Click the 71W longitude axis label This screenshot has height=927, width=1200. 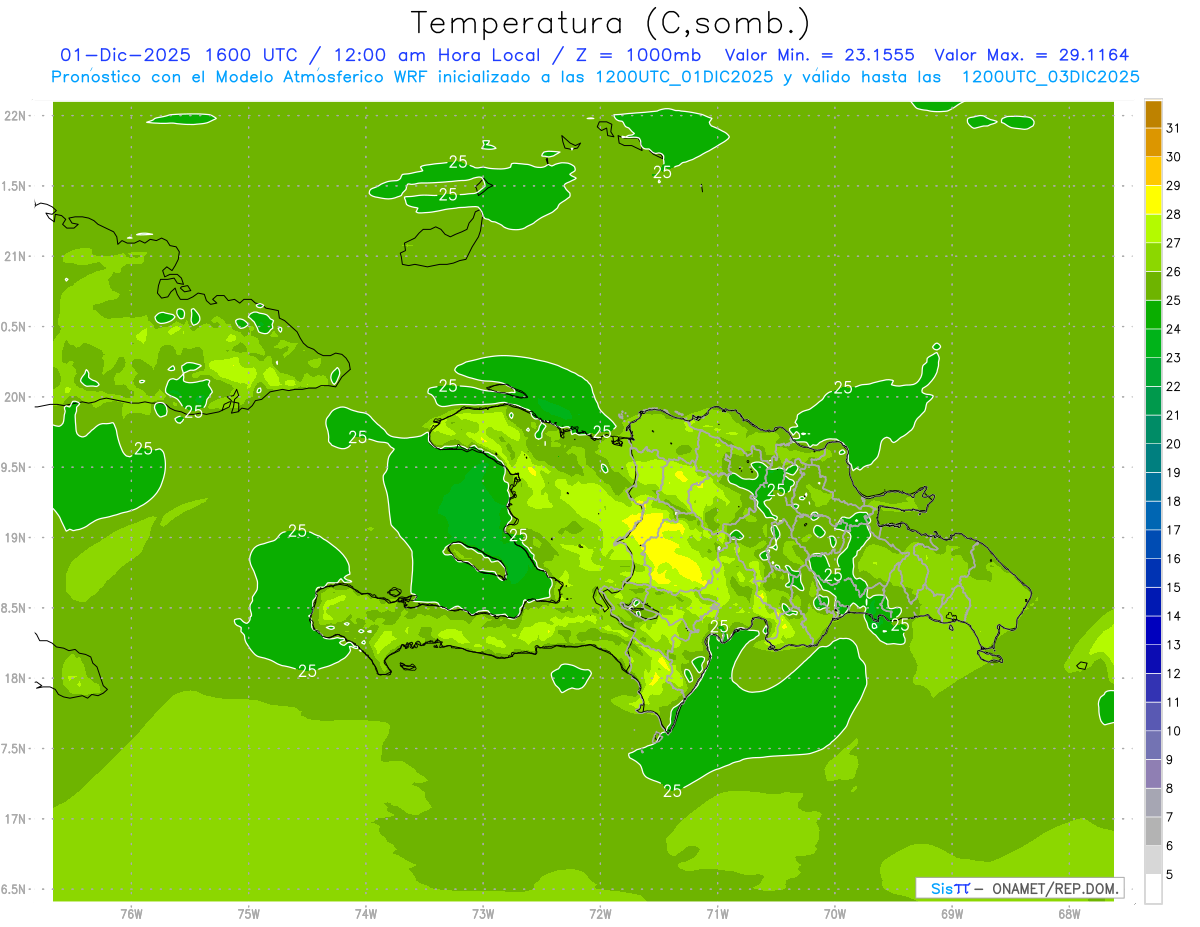(717, 914)
